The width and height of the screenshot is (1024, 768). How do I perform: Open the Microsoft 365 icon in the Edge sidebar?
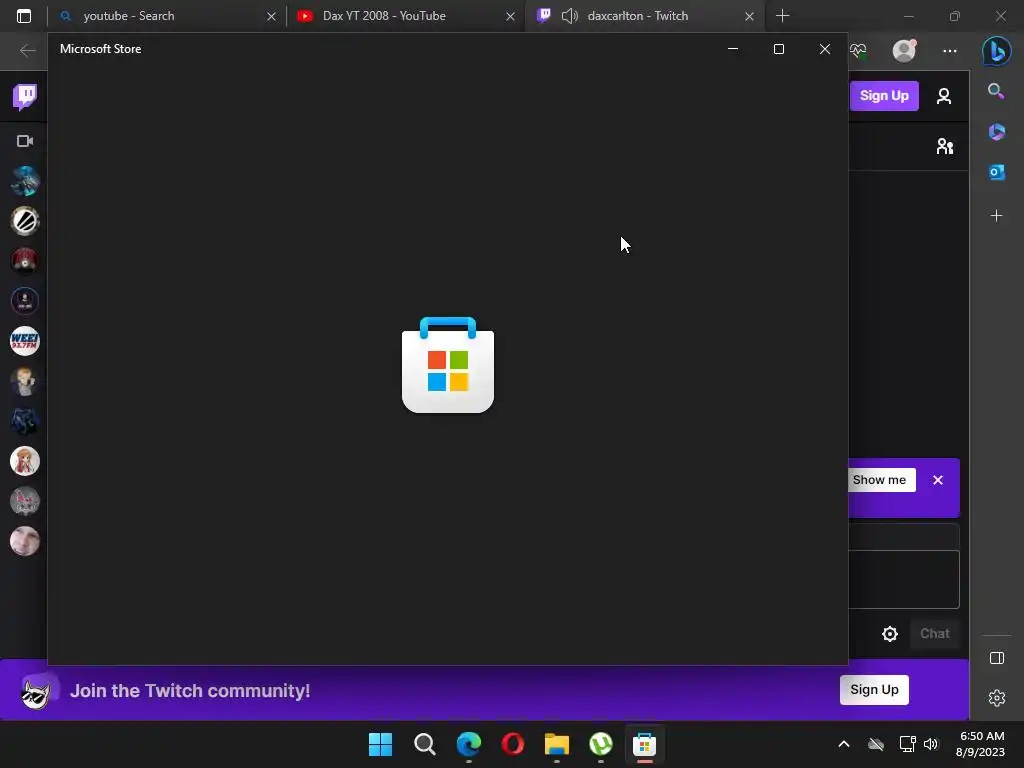pos(997,132)
